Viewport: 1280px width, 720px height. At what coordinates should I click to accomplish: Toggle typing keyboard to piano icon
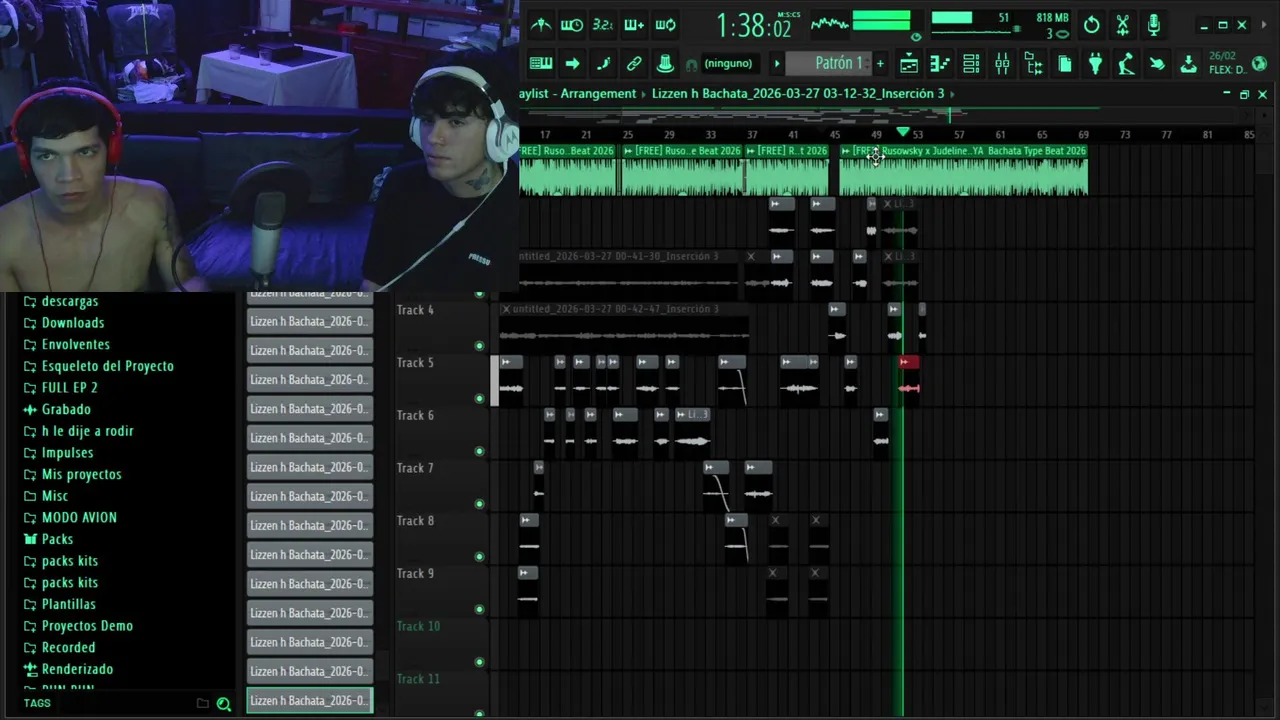[x=541, y=64]
